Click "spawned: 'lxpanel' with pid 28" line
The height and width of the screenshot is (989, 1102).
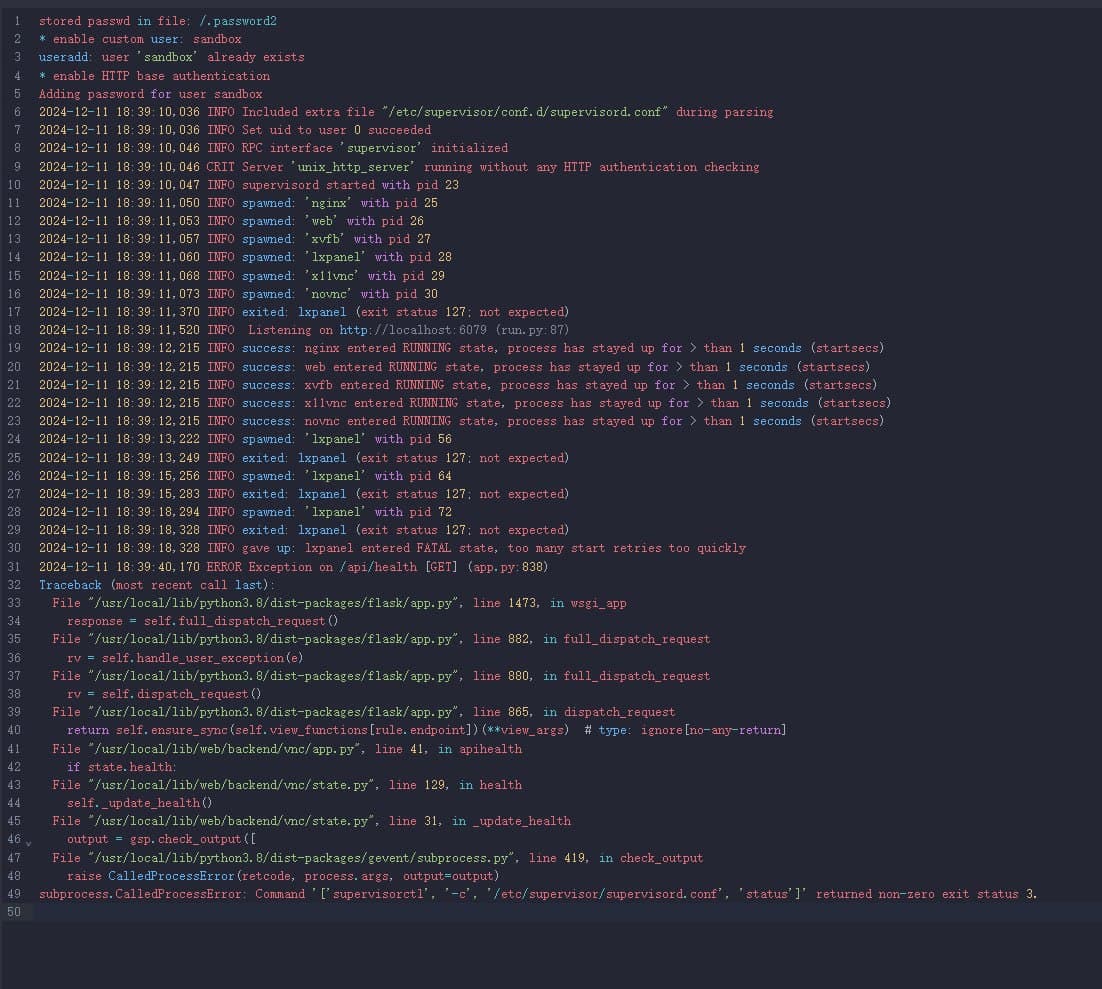tap(245, 257)
